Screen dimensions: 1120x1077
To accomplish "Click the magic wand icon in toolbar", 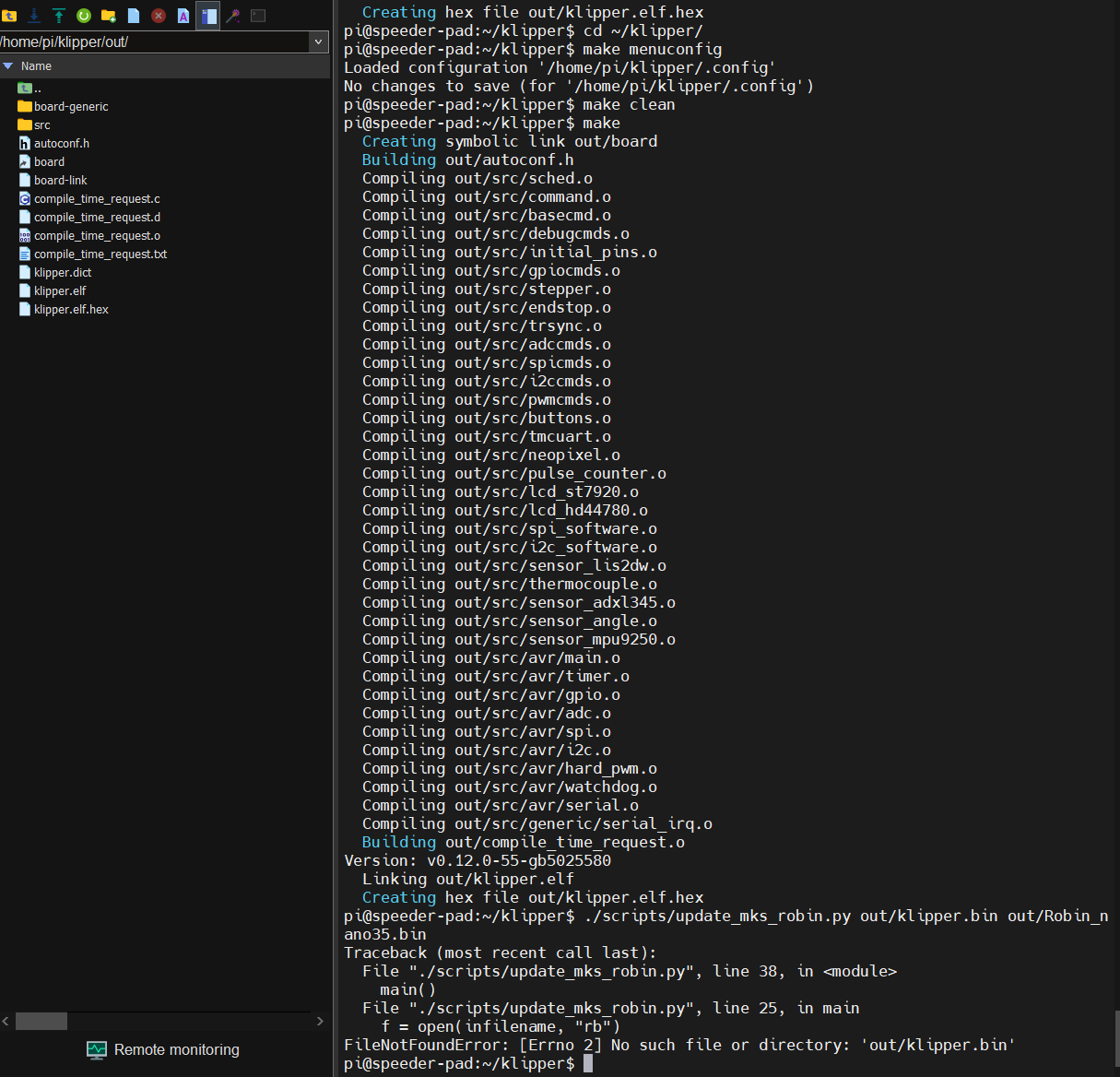I will point(233,16).
